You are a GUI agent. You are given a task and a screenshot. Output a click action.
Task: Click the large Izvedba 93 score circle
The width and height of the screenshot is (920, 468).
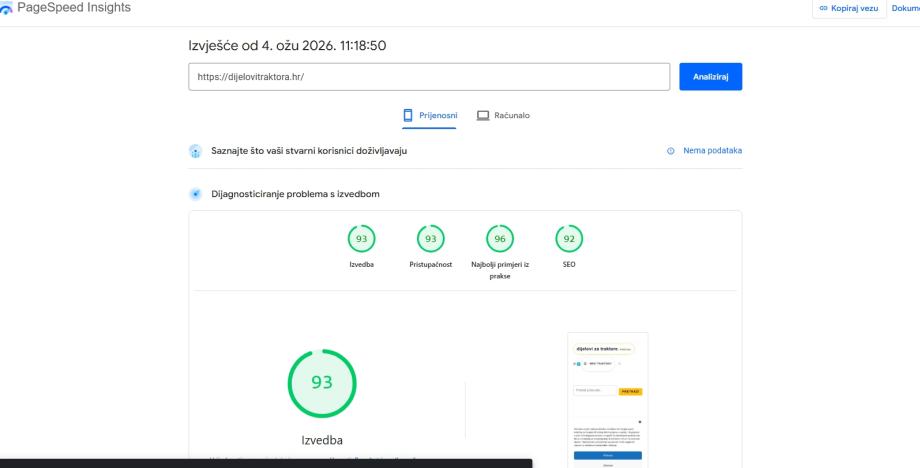(322, 383)
